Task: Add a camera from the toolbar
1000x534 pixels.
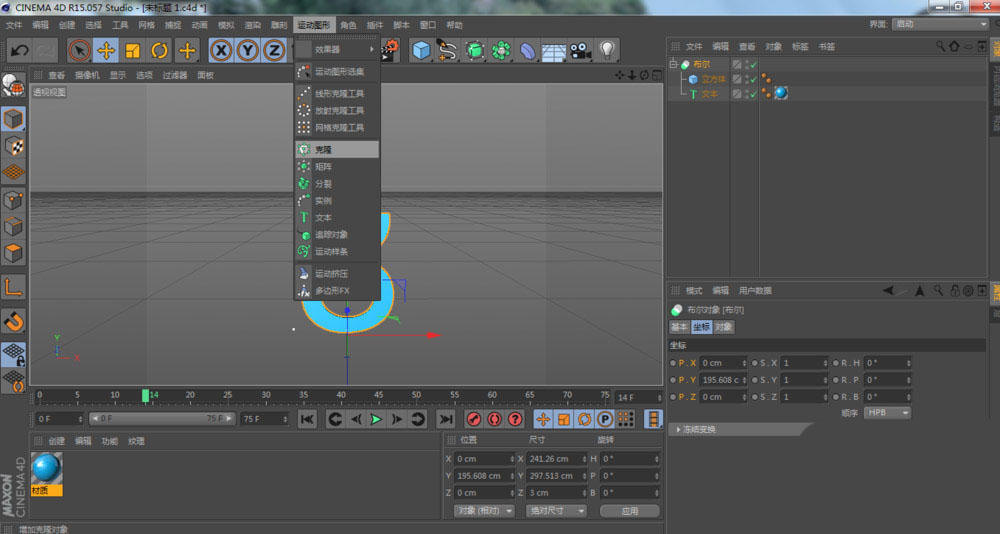Action: 580,50
